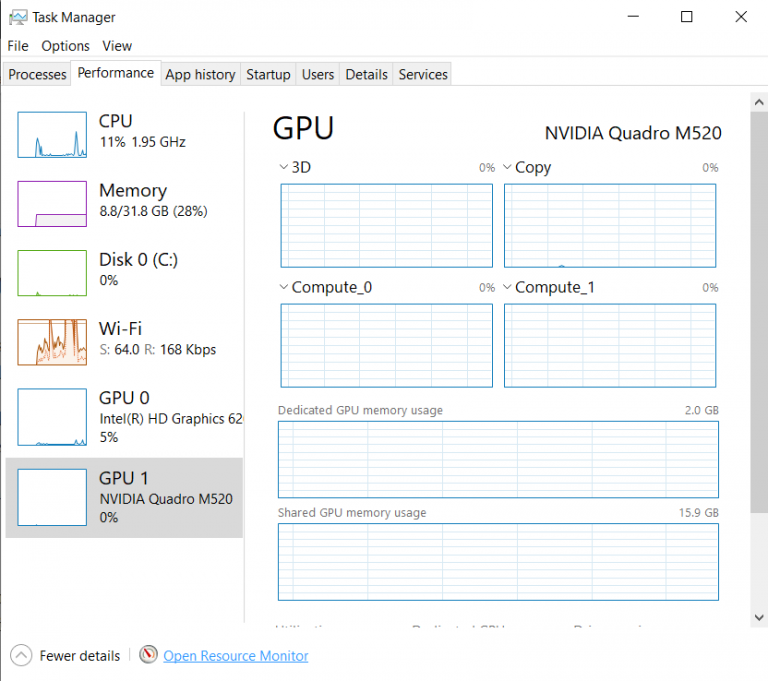
Task: Click the Resource Monitor gauge icon
Action: tap(149, 656)
